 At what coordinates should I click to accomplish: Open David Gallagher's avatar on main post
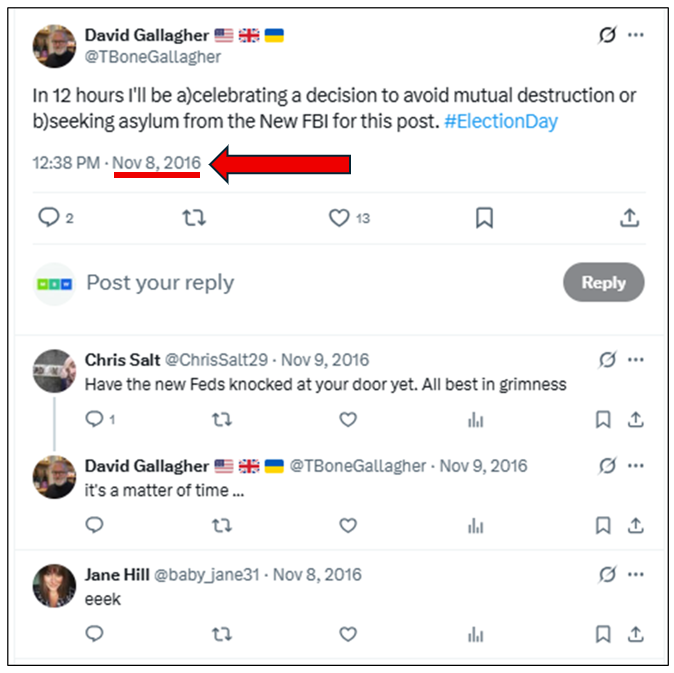55,46
